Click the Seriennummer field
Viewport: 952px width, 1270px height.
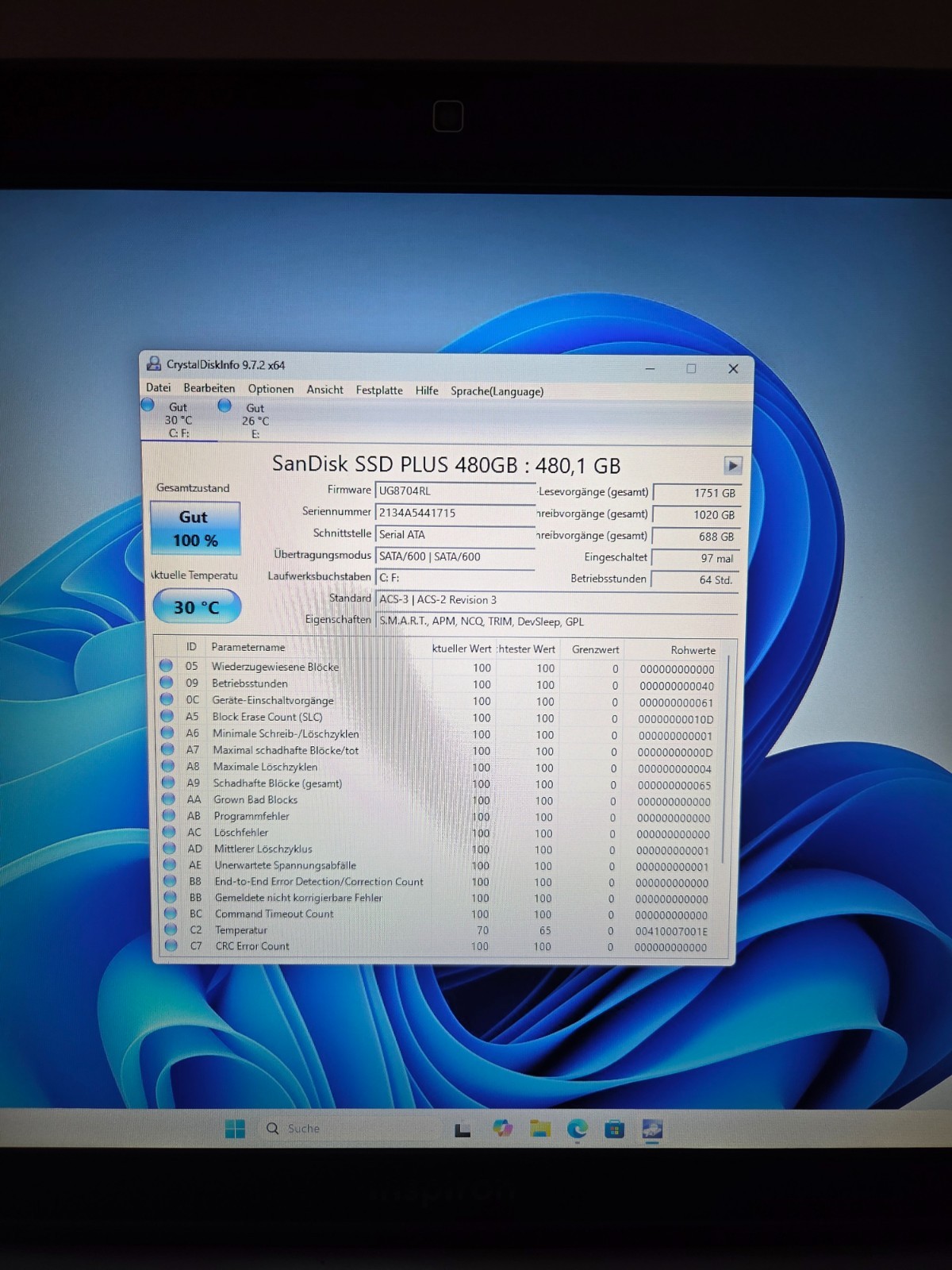click(455, 513)
